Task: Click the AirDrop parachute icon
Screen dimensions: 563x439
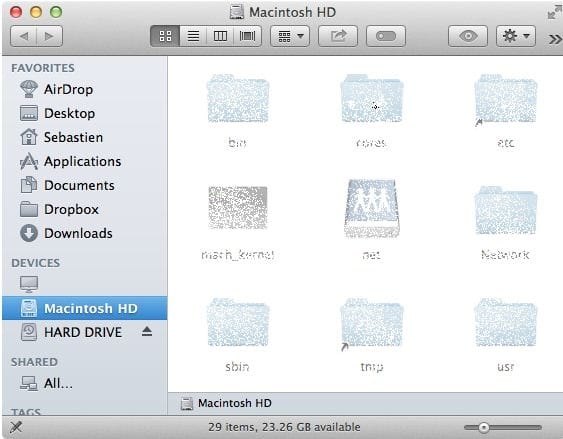Action: point(29,89)
